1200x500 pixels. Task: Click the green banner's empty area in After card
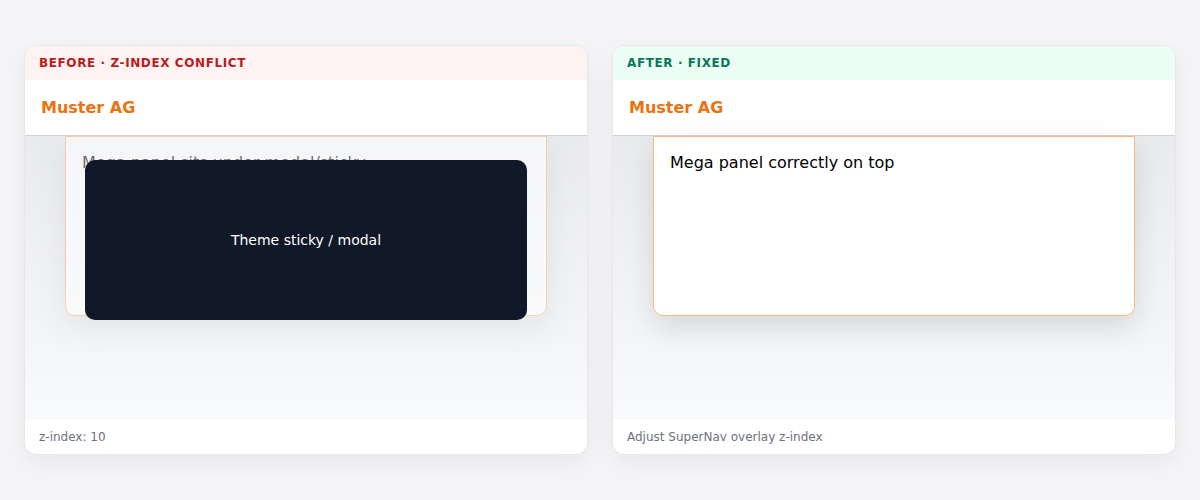click(950, 63)
